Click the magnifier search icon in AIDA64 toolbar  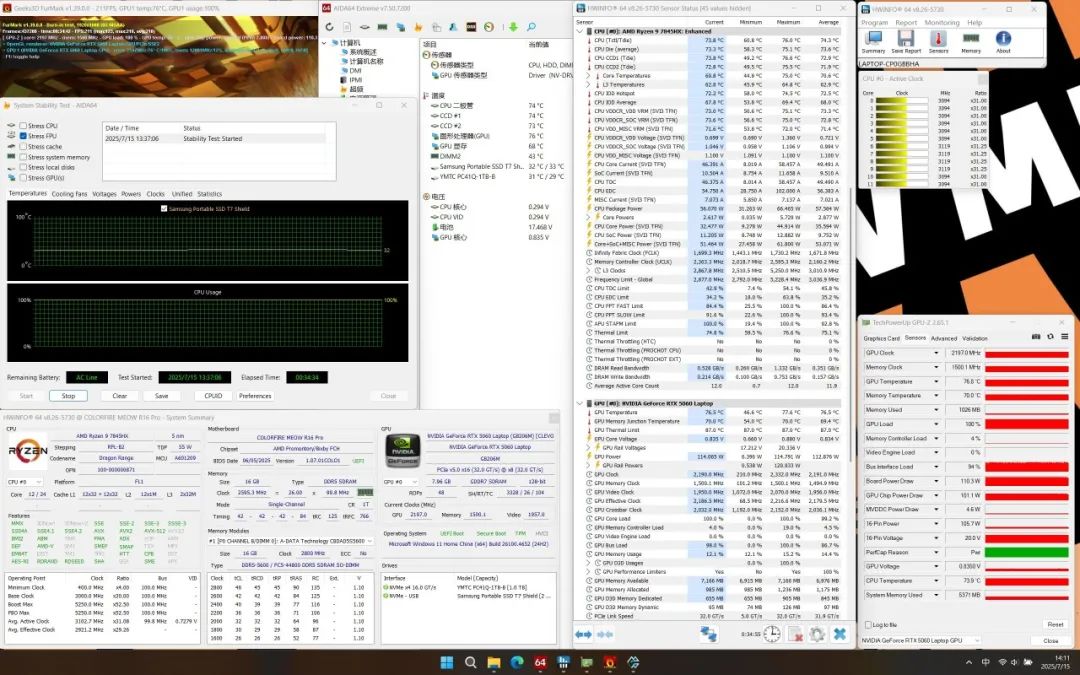pyautogui.click(x=531, y=27)
